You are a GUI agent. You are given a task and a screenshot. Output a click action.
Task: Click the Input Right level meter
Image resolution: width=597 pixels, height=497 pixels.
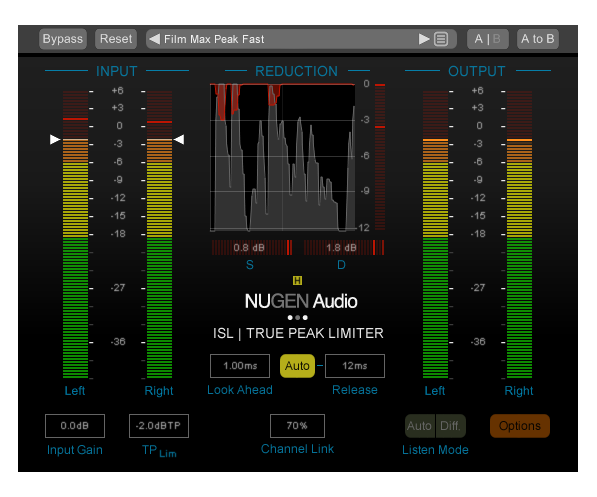(x=159, y=234)
